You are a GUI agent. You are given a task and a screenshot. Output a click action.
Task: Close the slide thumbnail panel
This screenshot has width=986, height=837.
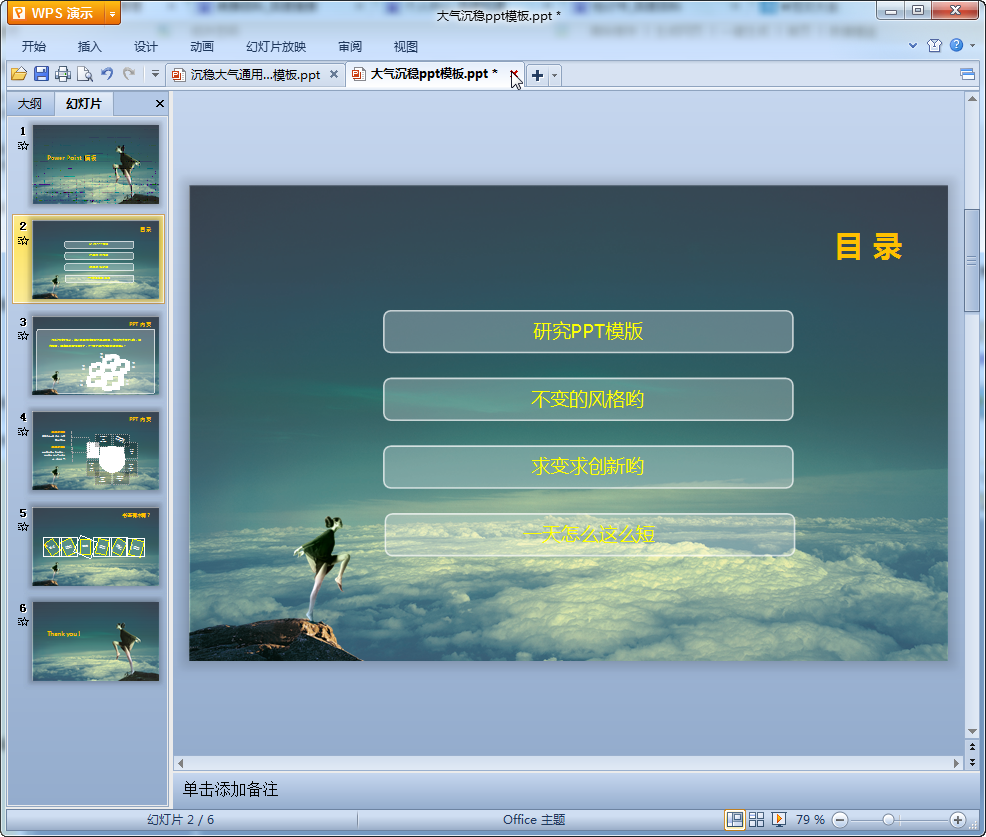click(x=160, y=104)
